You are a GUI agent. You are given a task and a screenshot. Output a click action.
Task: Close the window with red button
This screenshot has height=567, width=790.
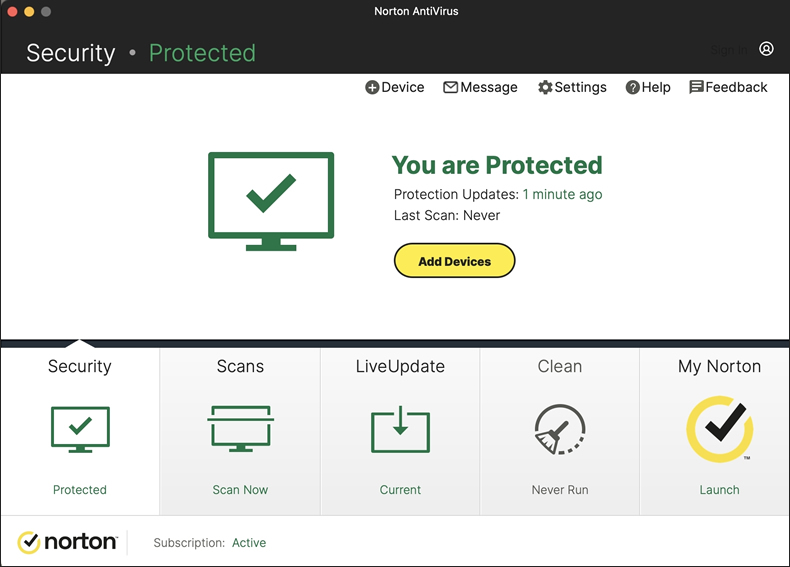[13, 12]
